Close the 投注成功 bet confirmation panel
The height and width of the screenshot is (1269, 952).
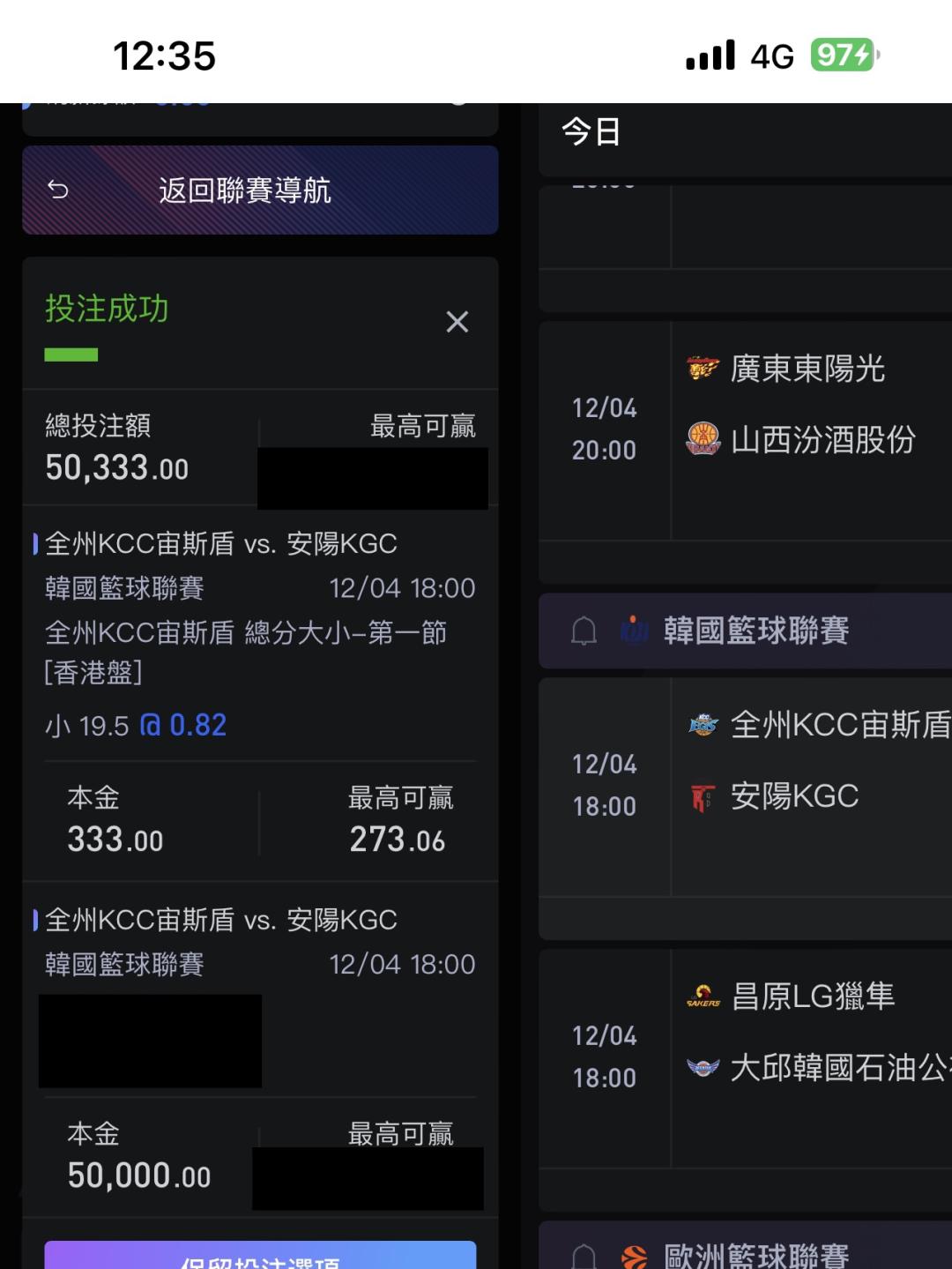457,322
